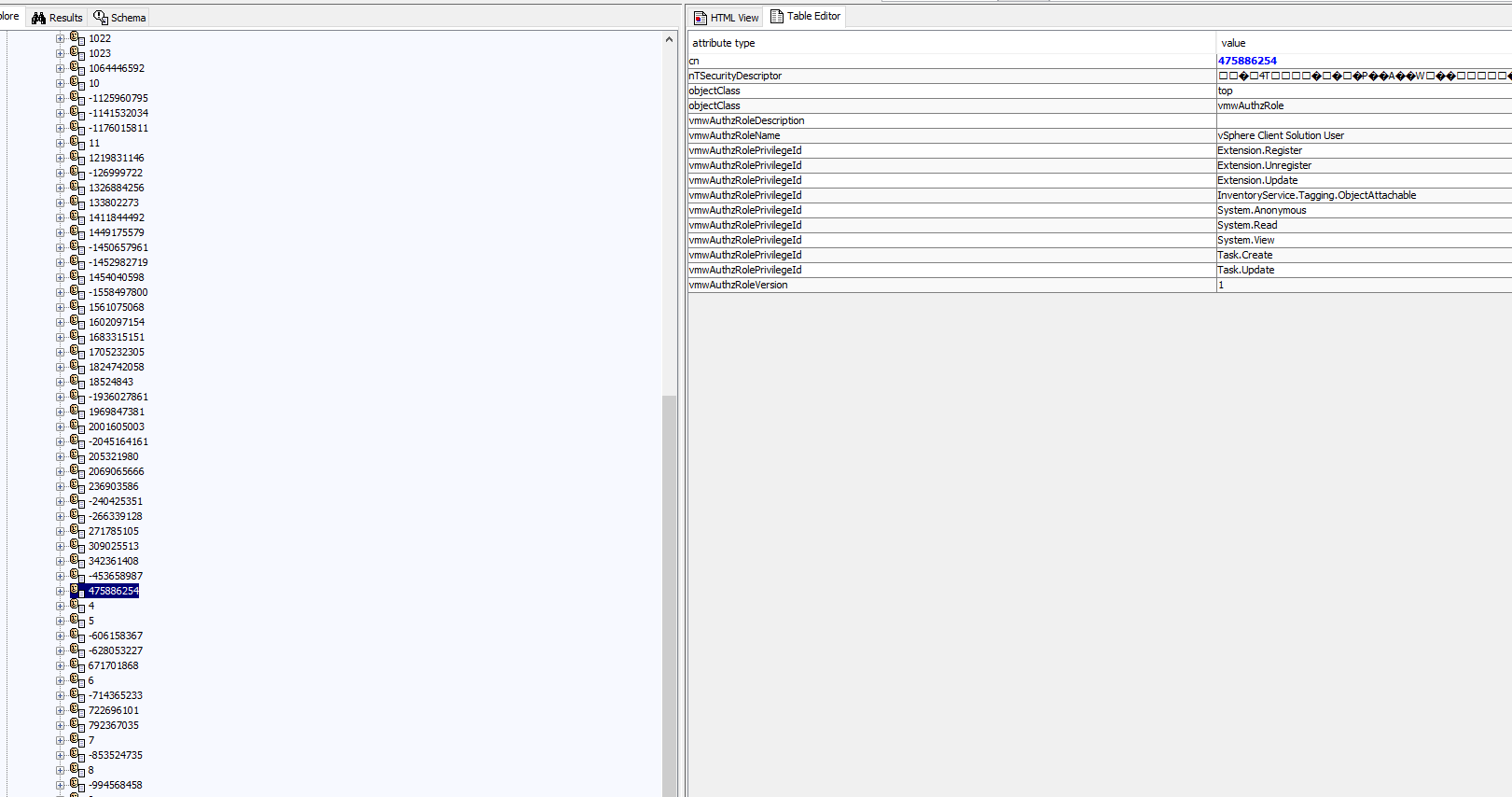Click the entry icon for node -1450657961
The image size is (1512, 797).
(x=77, y=247)
